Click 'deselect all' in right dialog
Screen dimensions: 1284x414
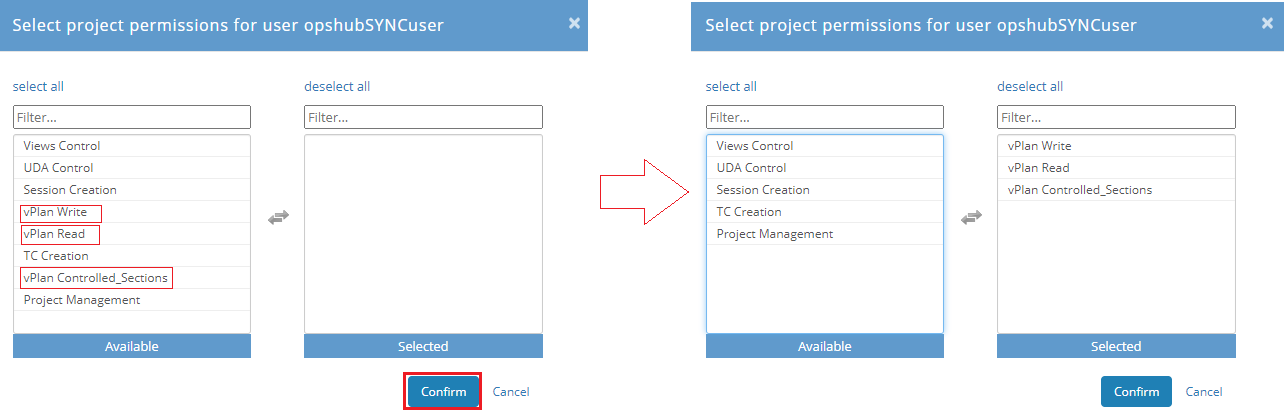1030,87
